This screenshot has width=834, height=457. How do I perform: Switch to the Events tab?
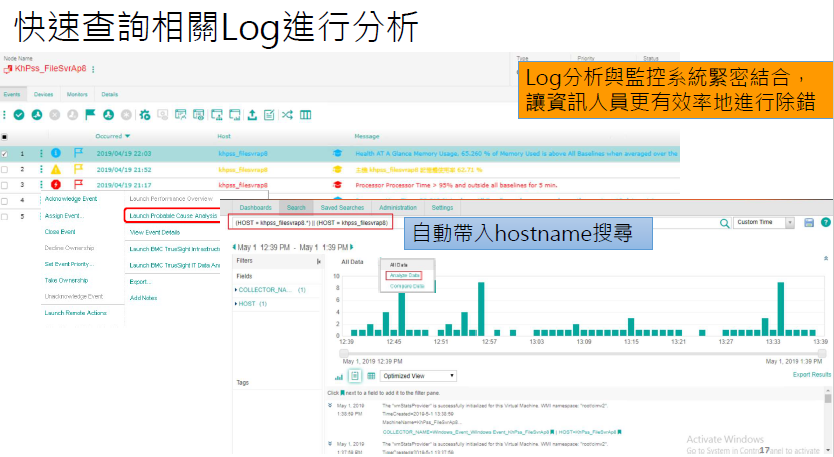(12, 94)
